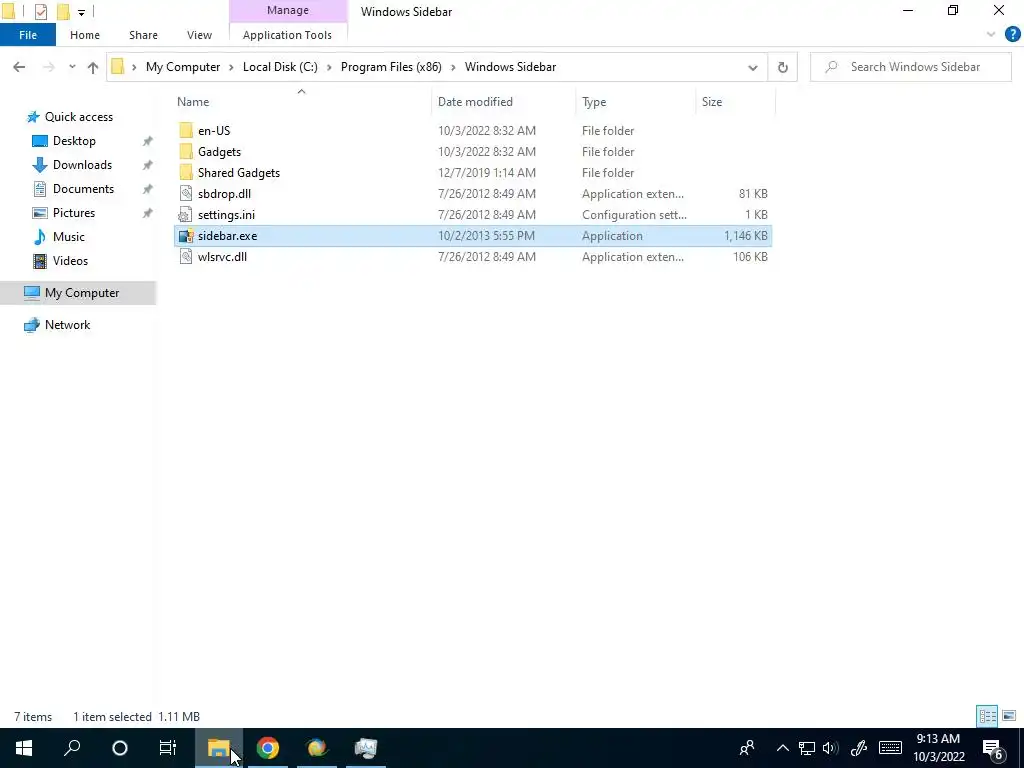Open the recent locations dropdown arrow
Image resolution: width=1024 pixels, height=768 pixels.
coord(72,67)
